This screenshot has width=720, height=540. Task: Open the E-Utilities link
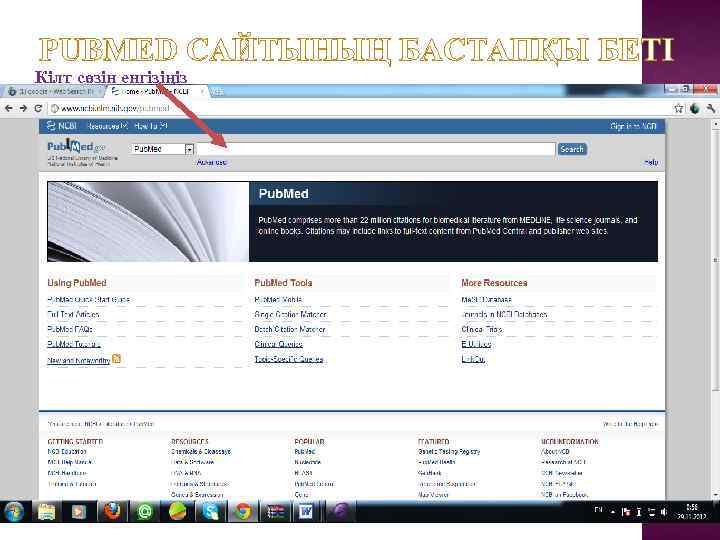pos(476,344)
